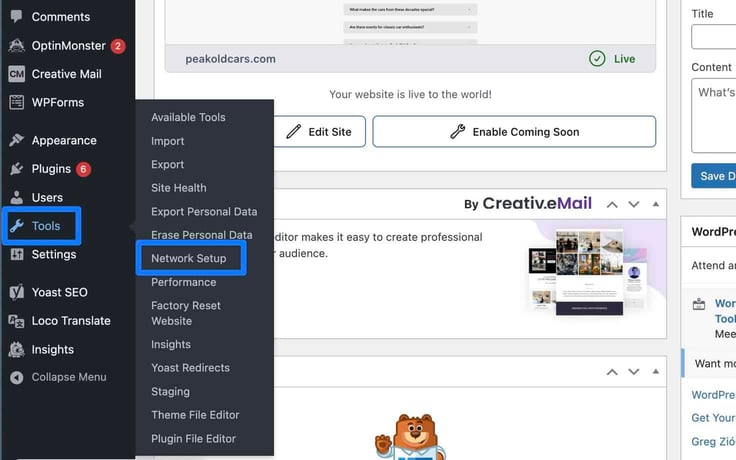Click the Settings sliders icon
Image resolution: width=736 pixels, height=460 pixels.
click(16, 254)
